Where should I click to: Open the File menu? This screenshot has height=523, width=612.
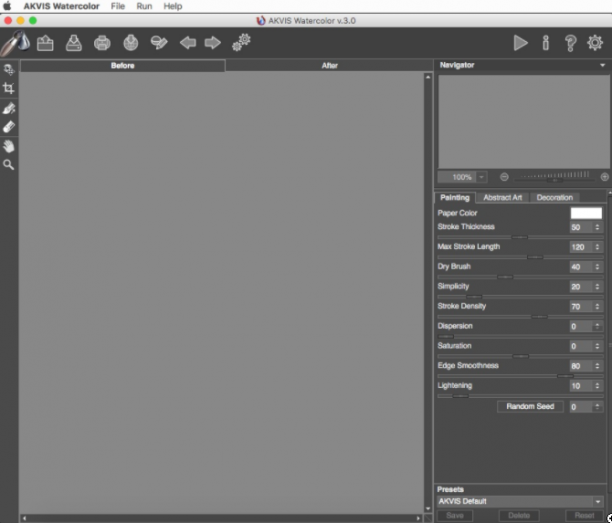[x=117, y=6]
